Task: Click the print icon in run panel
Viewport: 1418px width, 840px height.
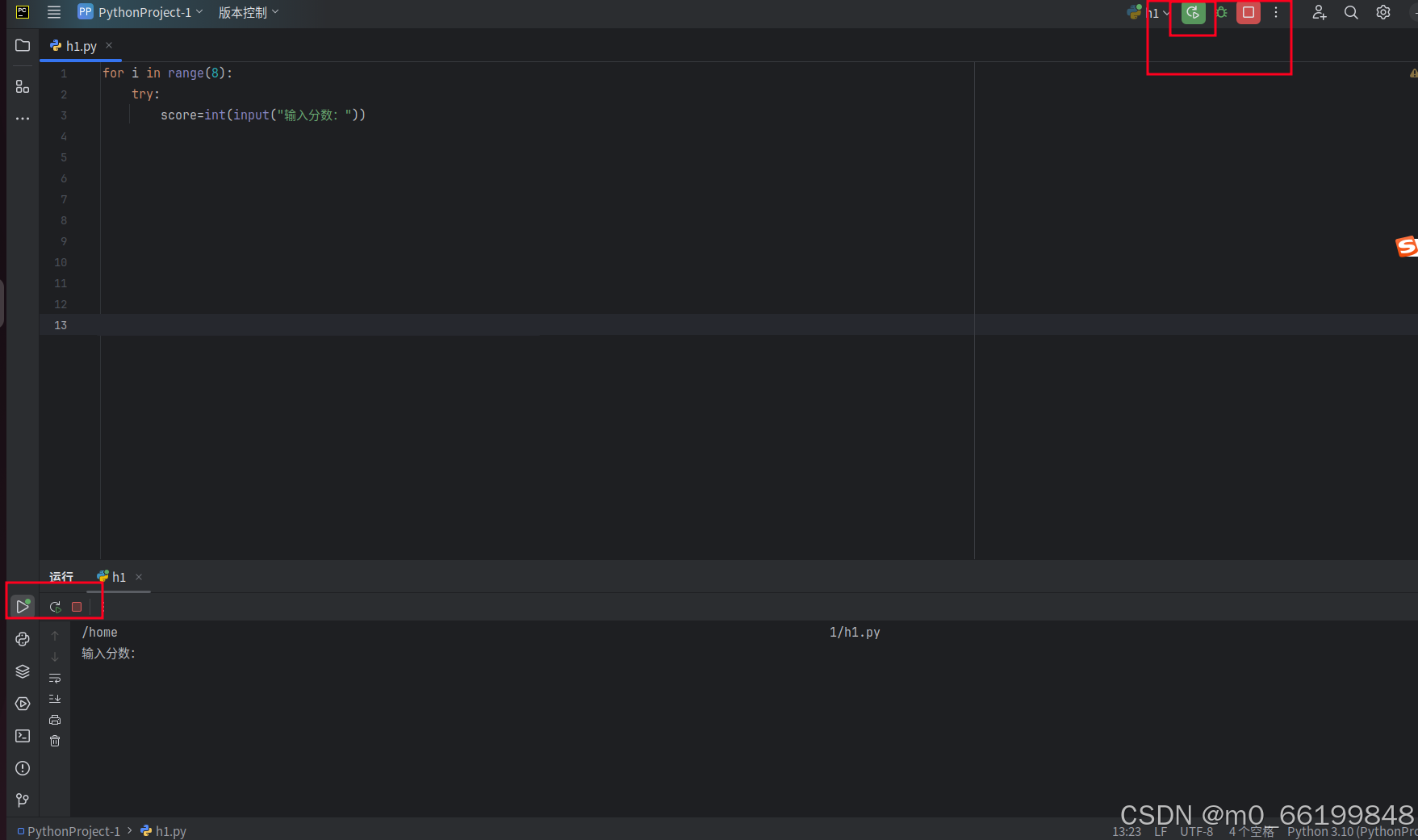Action: pyautogui.click(x=55, y=719)
